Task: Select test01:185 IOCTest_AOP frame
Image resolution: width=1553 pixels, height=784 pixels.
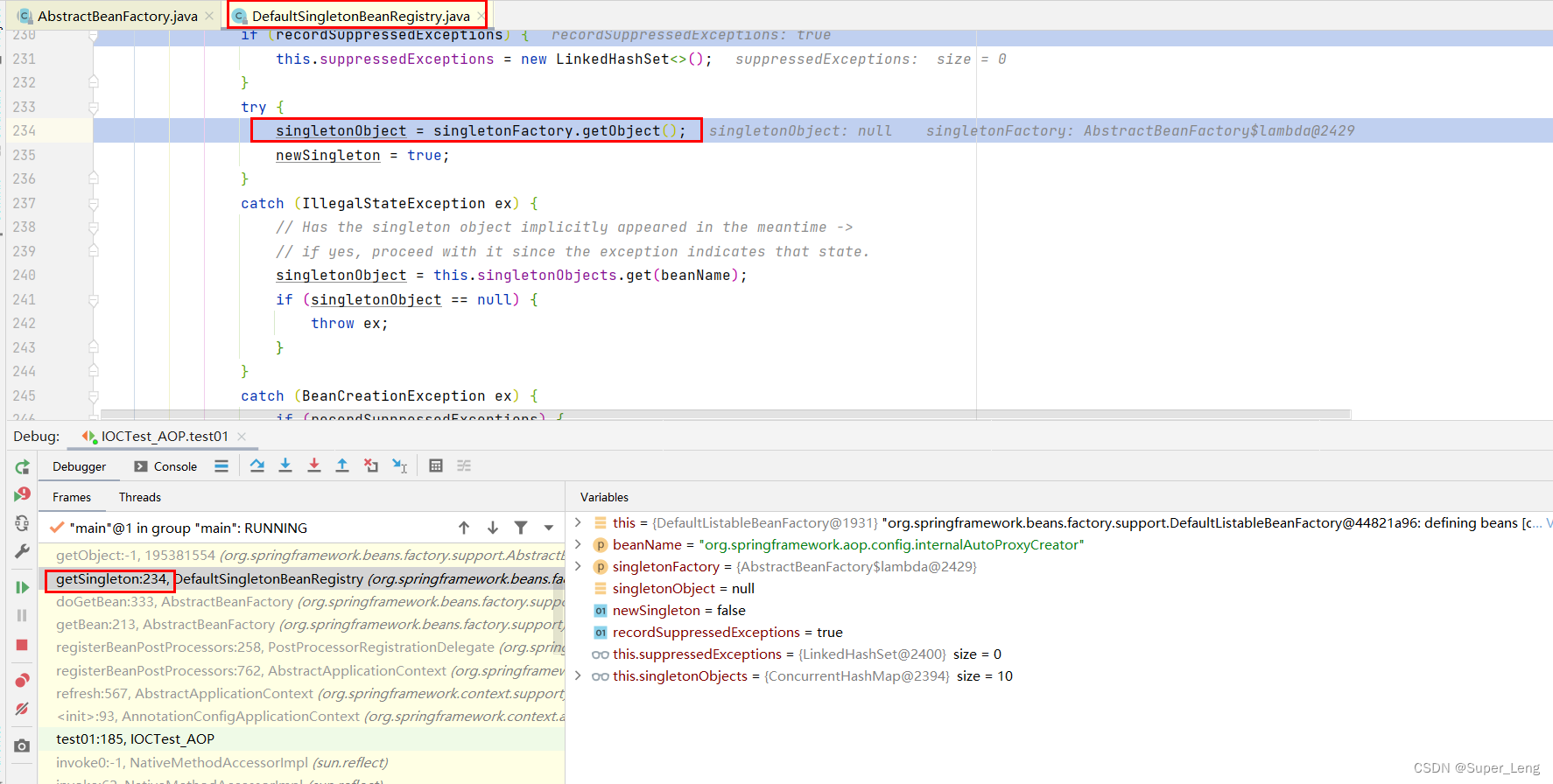Action: (302, 739)
